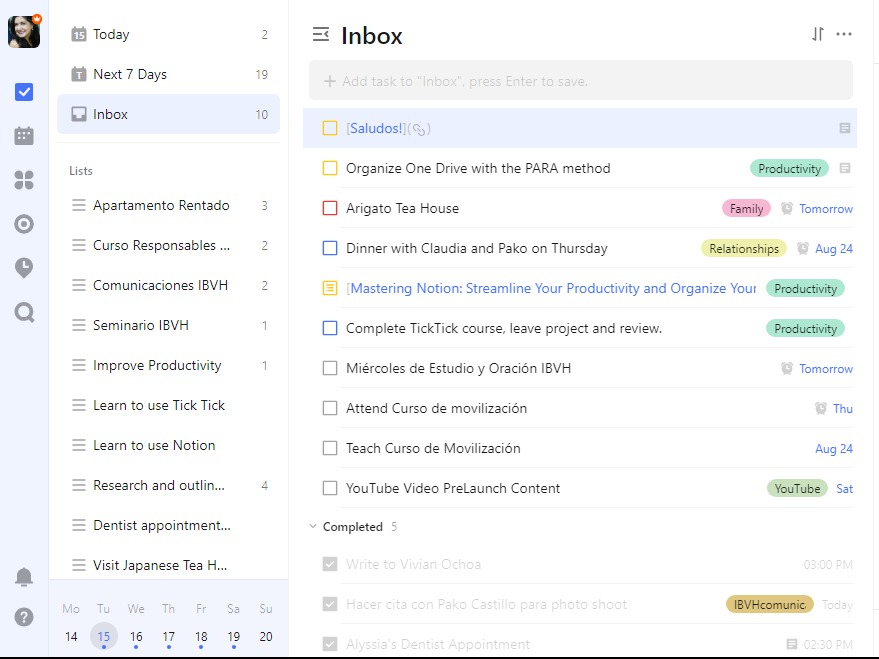Open the Pomodoro focus circle icon
The width and height of the screenshot is (879, 659).
tap(24, 224)
